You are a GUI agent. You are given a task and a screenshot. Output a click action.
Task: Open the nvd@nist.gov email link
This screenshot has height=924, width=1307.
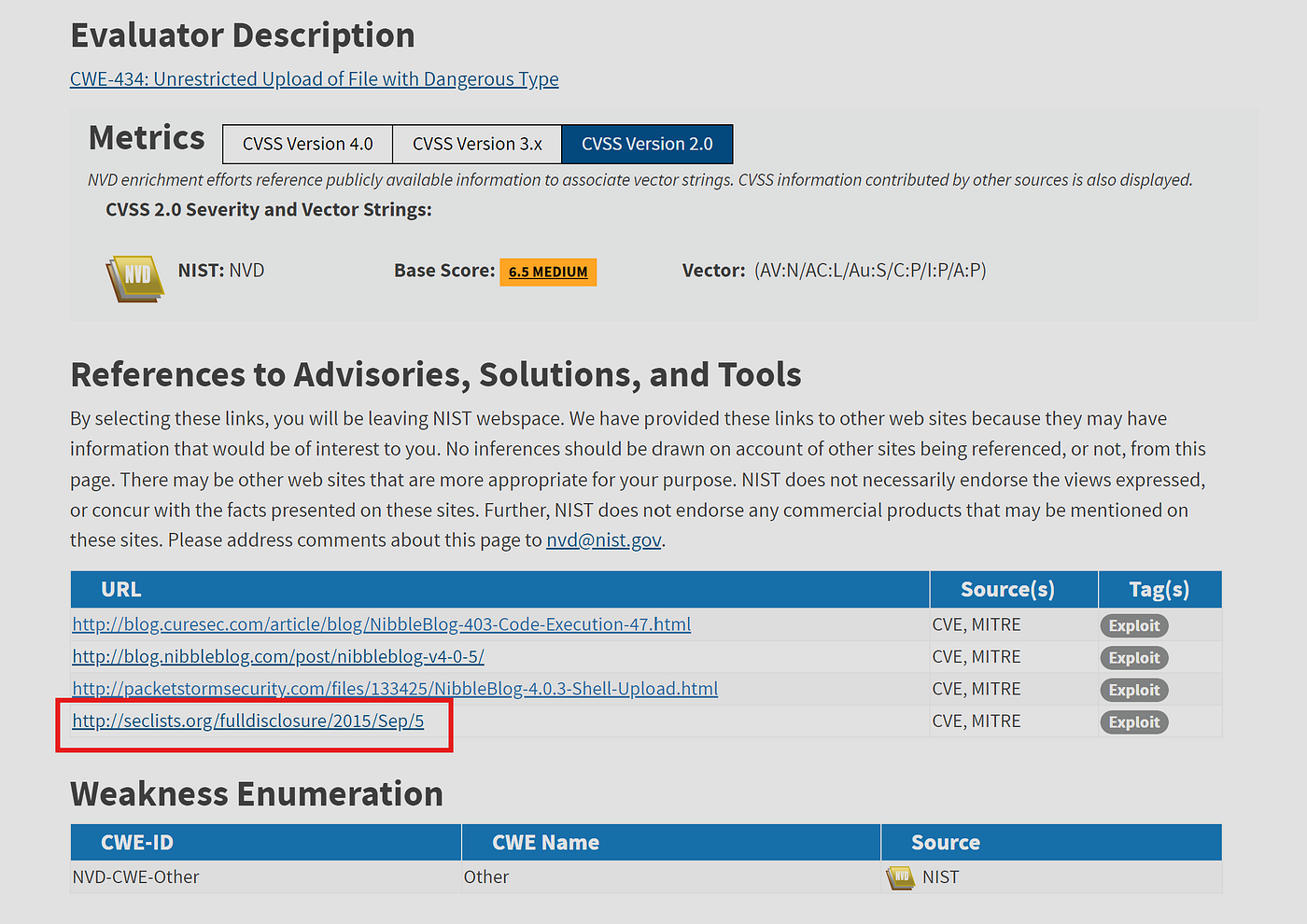[x=604, y=540]
